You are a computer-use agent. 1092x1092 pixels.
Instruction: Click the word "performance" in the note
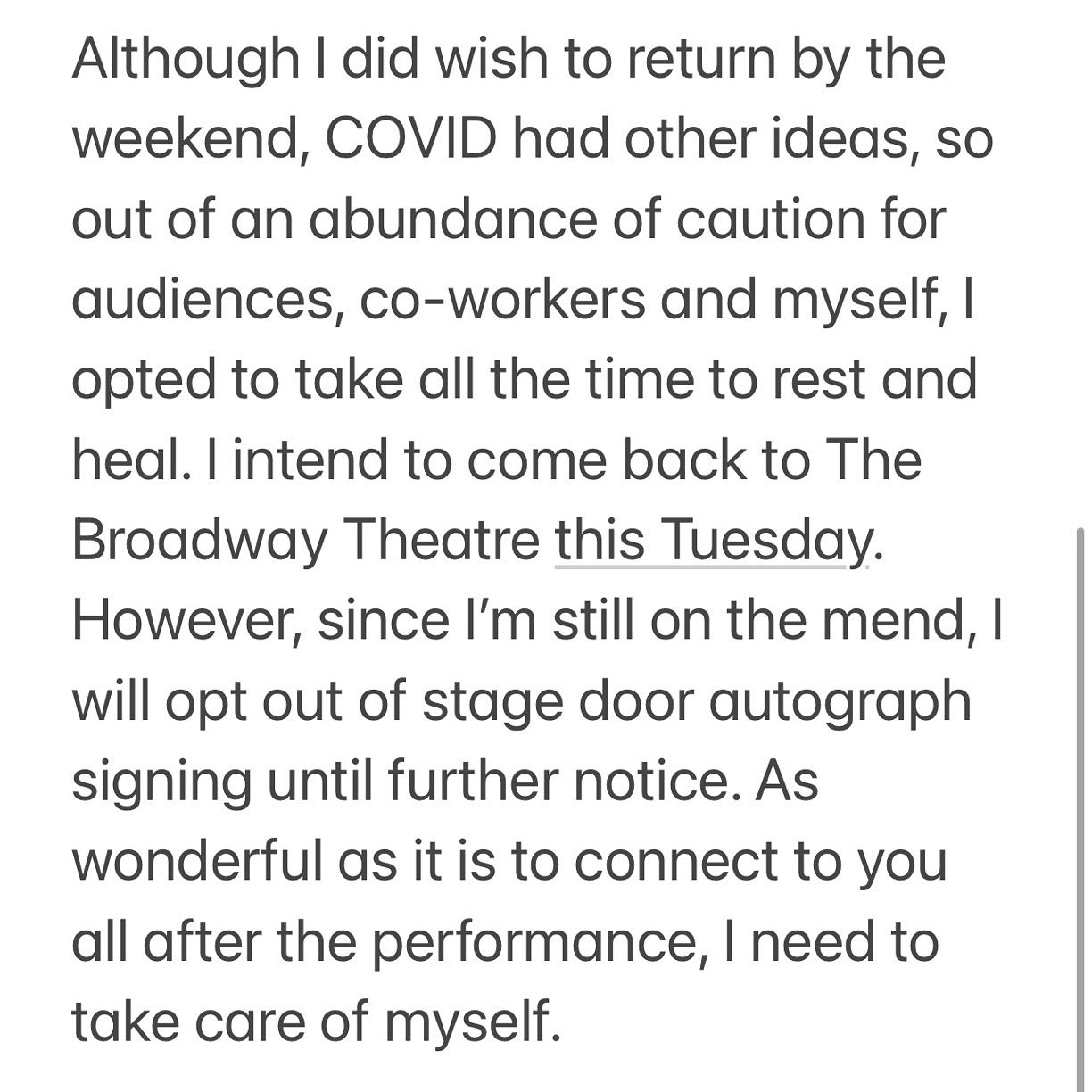point(533,941)
